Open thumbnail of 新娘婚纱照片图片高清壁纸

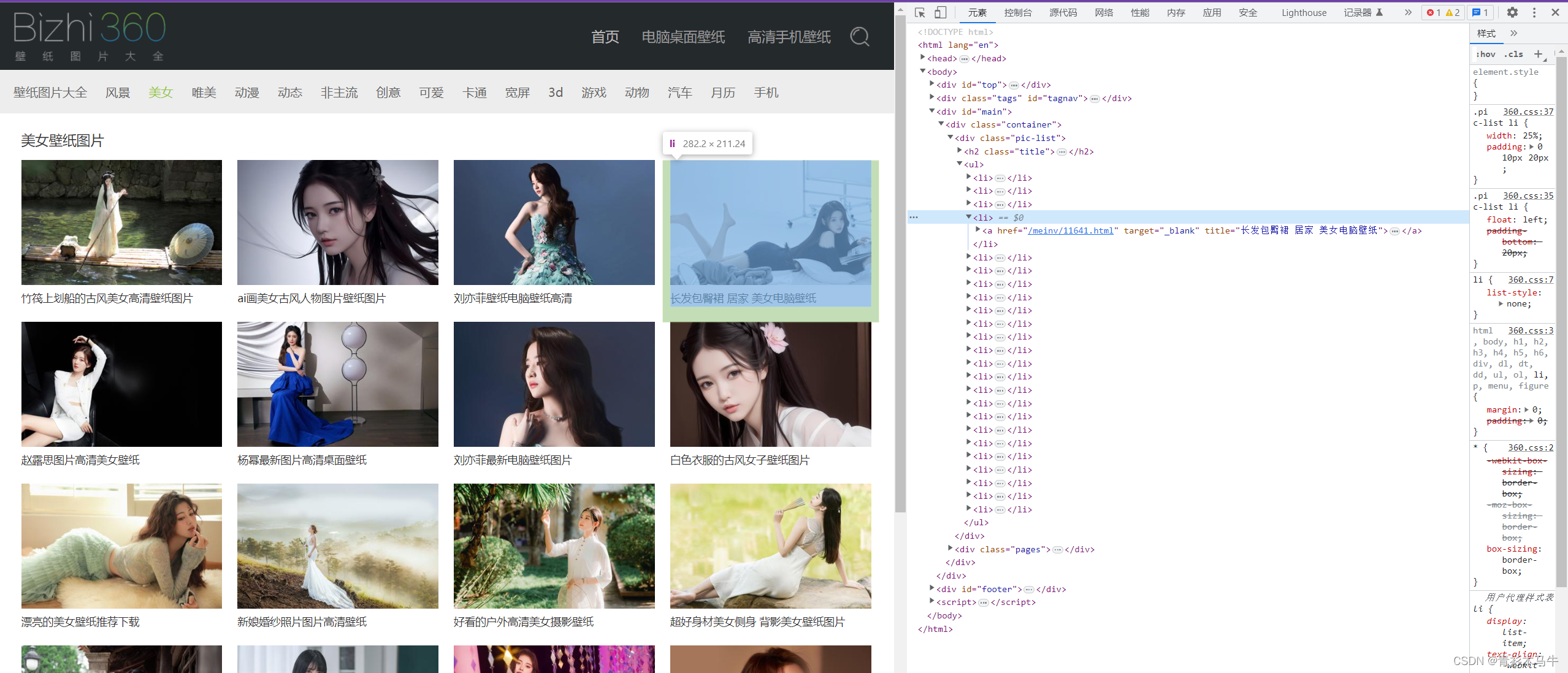pos(338,546)
